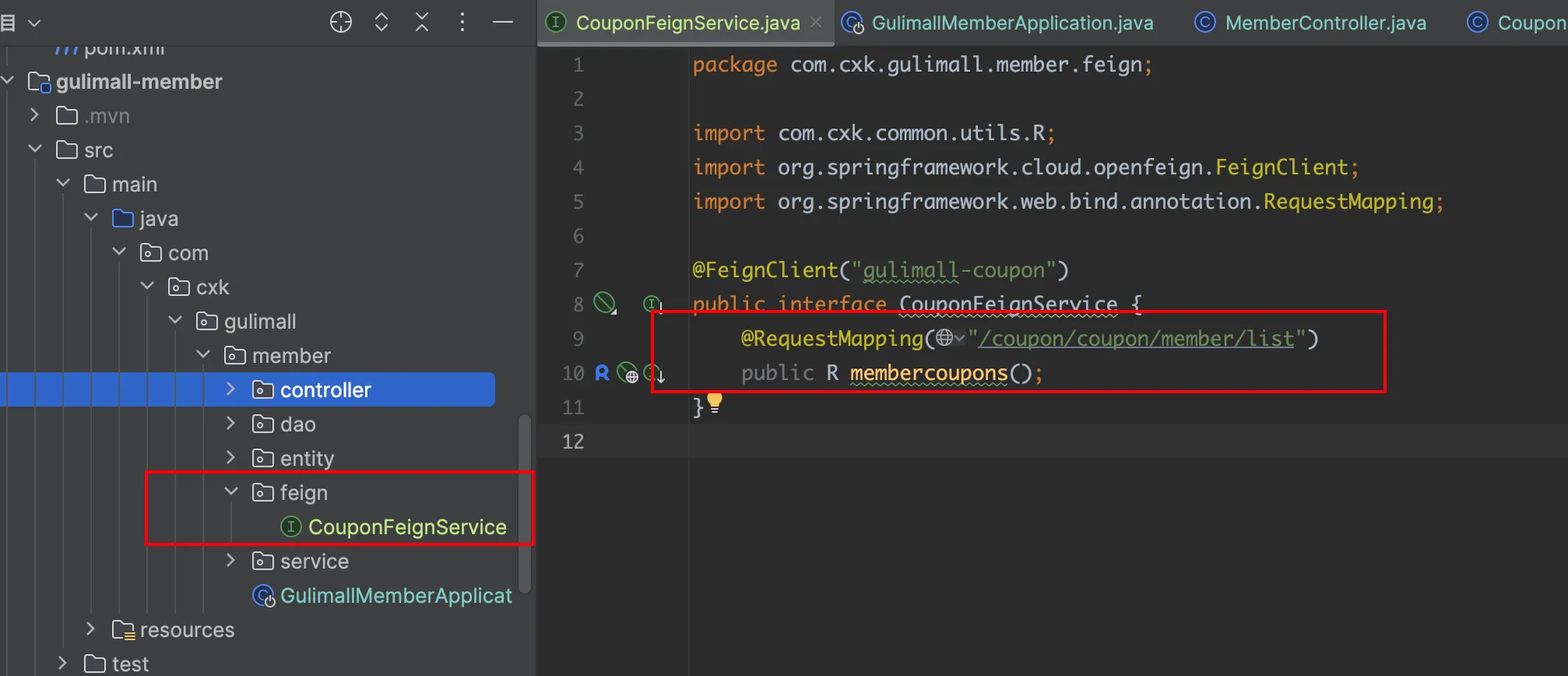The width and height of the screenshot is (1568, 676).
Task: Collapse the member package
Action: coord(203,354)
